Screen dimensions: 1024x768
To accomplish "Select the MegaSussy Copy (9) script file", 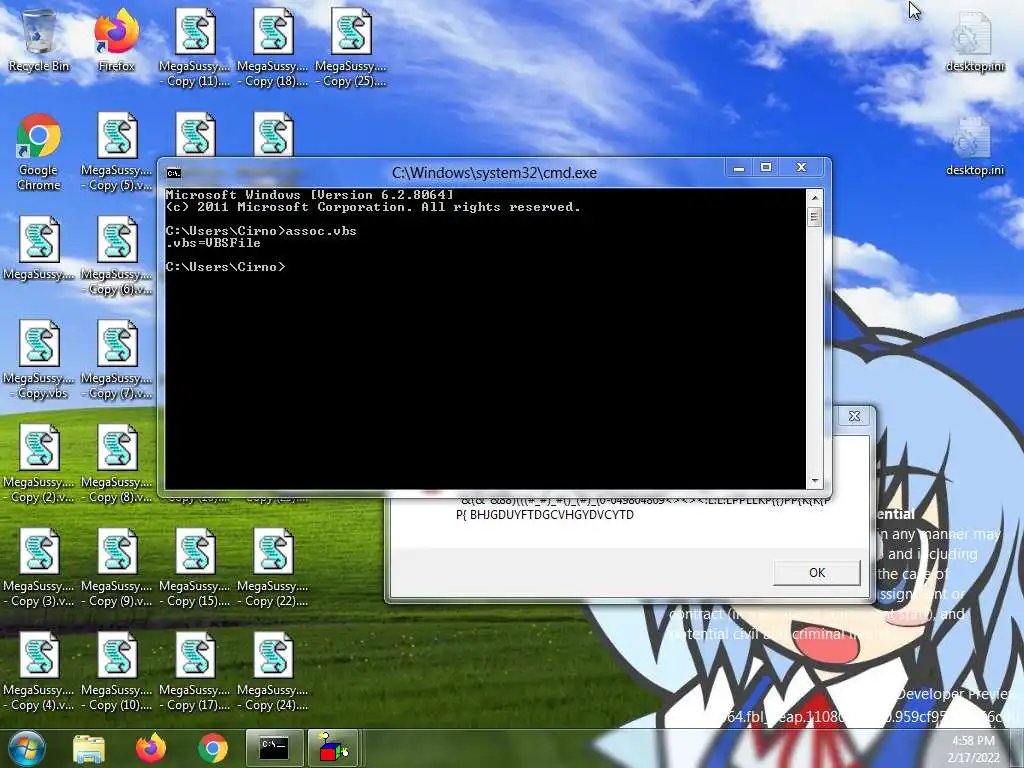I will pos(117,568).
